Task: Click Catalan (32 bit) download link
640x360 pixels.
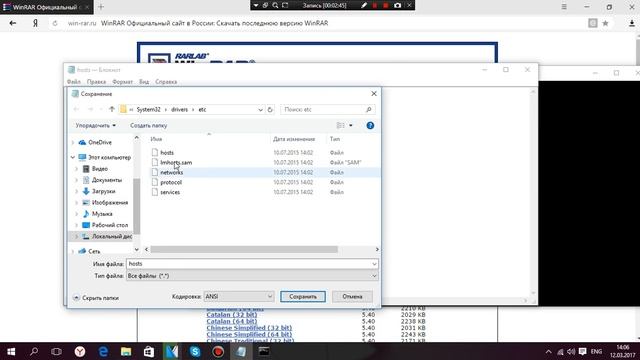Action: tap(232, 315)
